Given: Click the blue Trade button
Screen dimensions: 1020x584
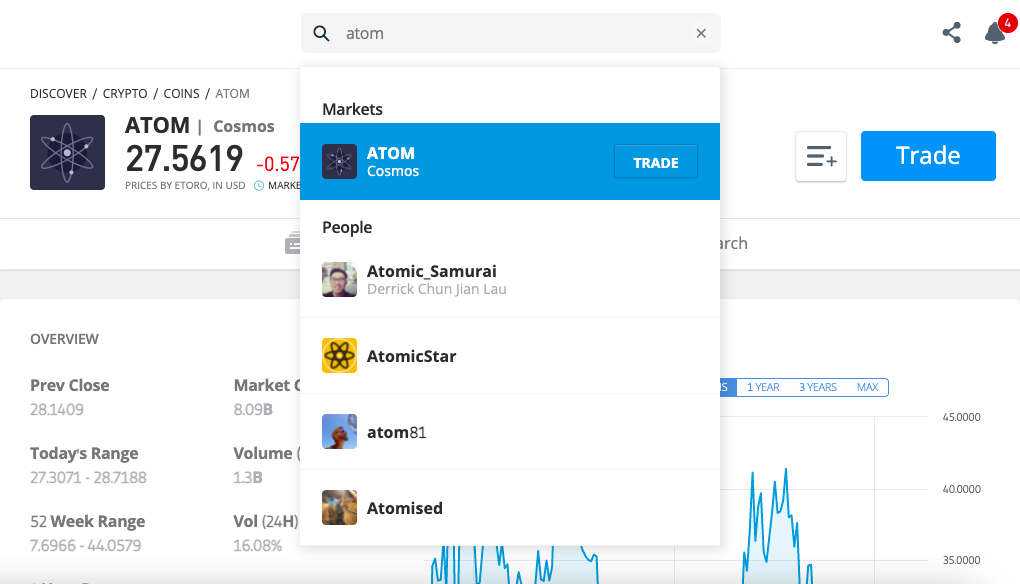Looking at the screenshot, I should [928, 156].
